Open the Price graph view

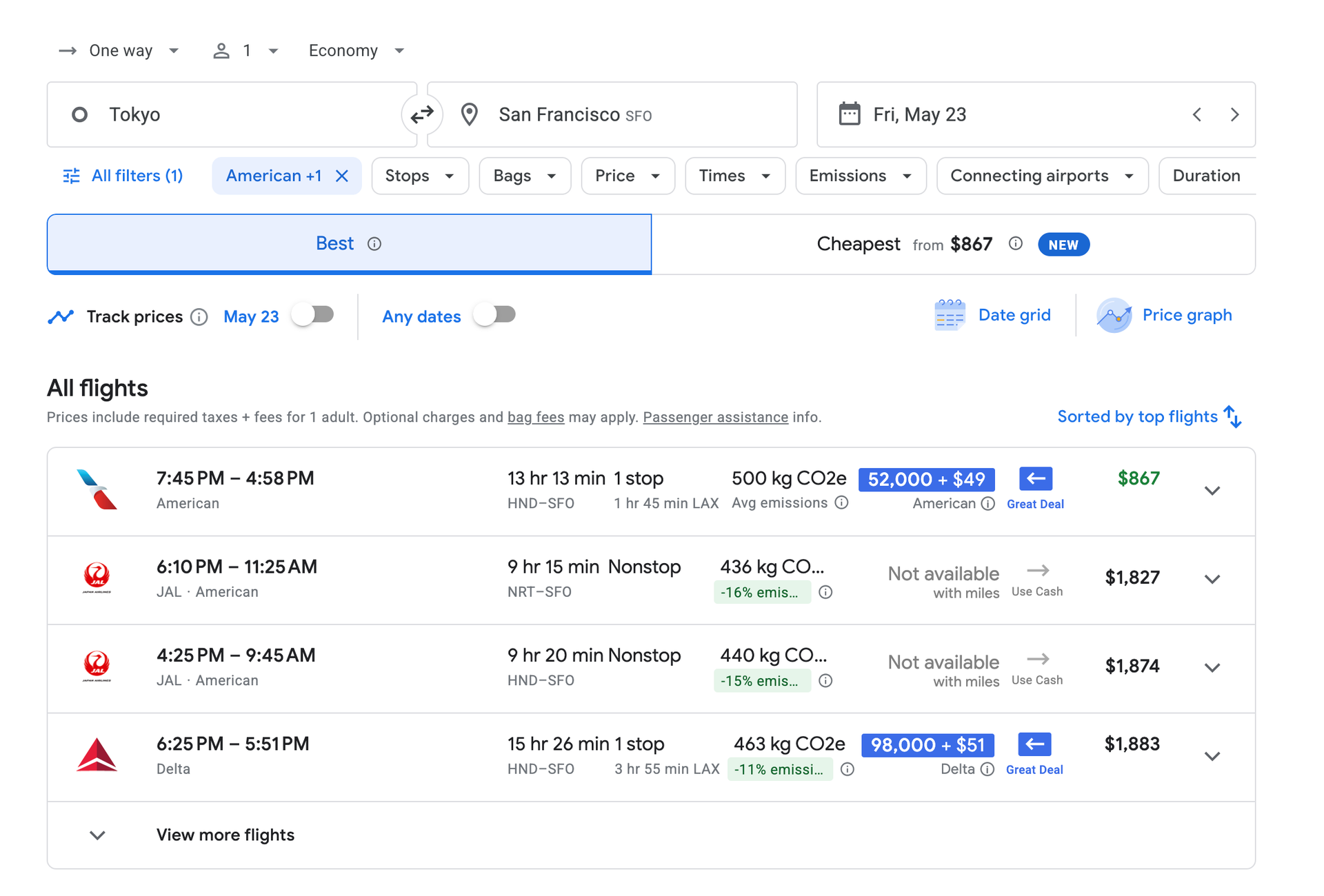(1165, 314)
